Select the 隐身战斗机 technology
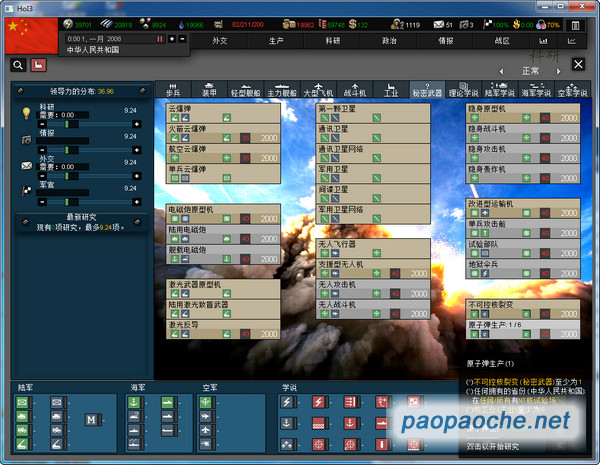This screenshot has width=600, height=465. pos(523,133)
